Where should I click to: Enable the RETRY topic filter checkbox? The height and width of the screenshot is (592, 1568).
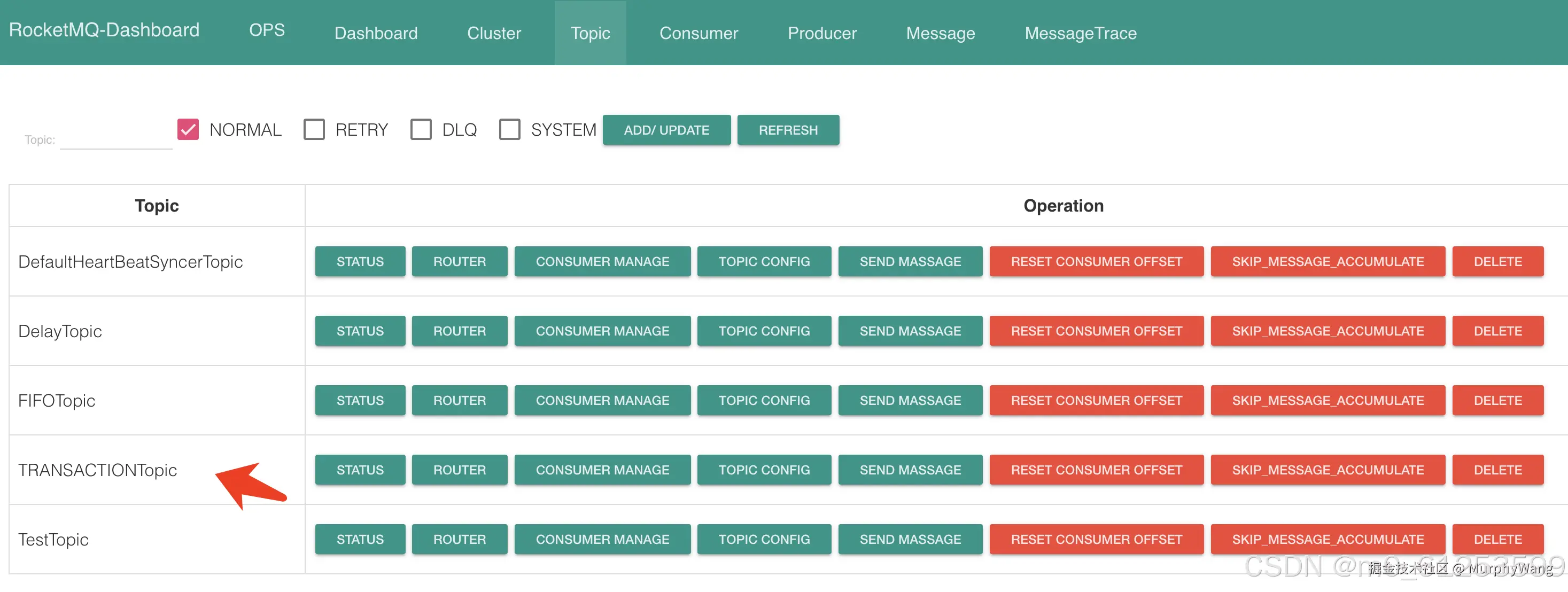tap(314, 130)
